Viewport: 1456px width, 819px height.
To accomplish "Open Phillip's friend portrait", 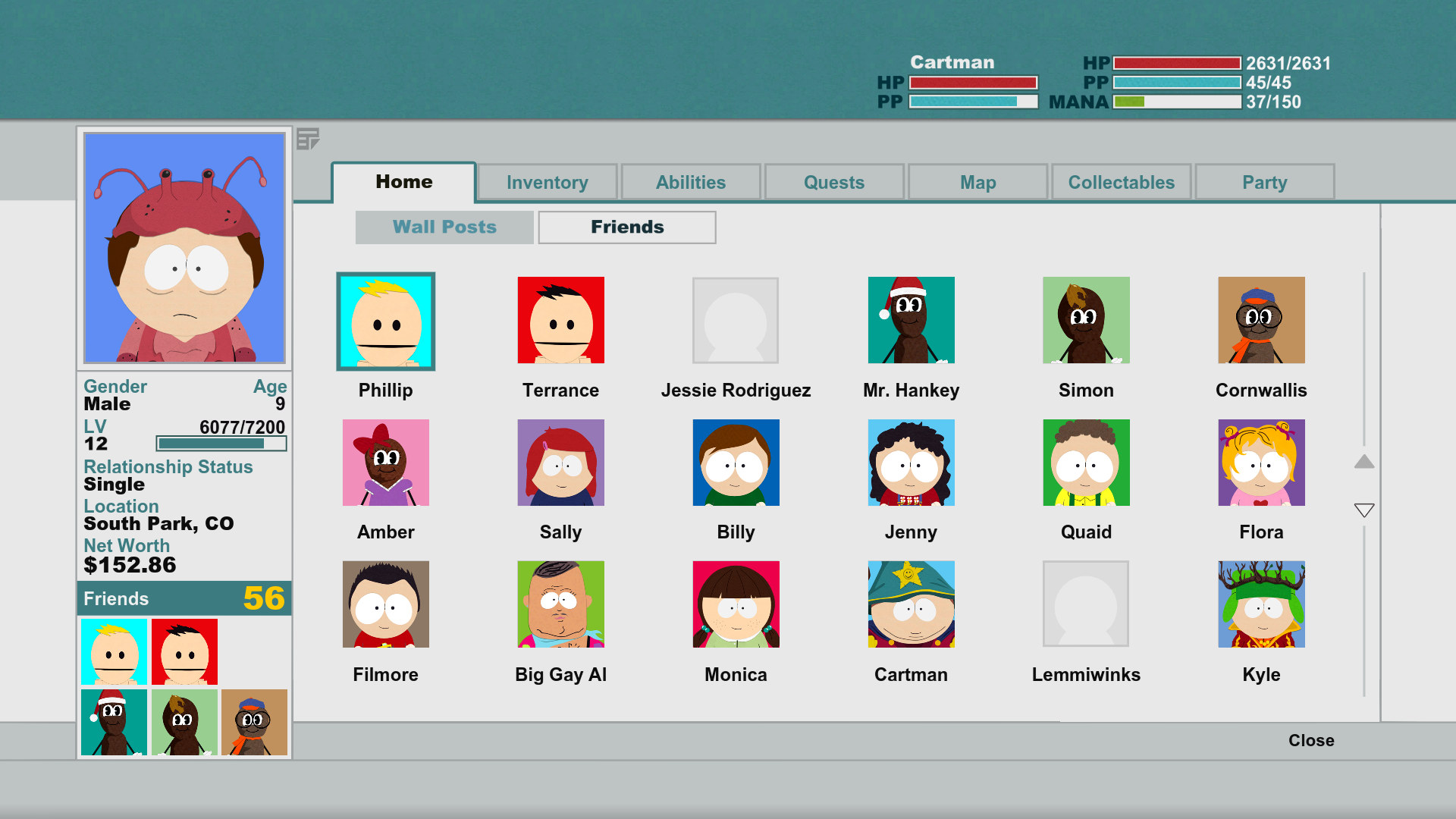I will pyautogui.click(x=385, y=321).
